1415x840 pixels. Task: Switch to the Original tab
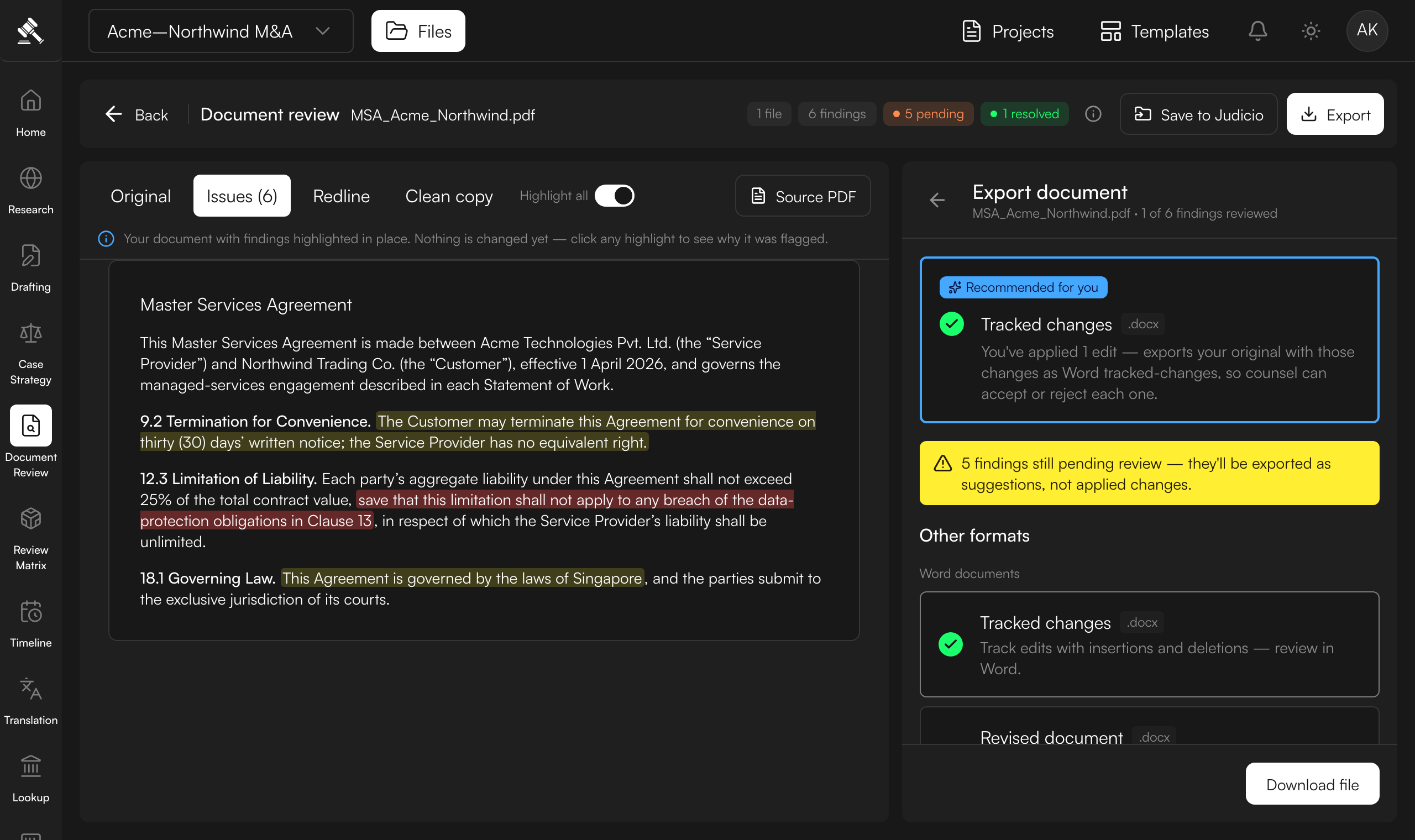[x=140, y=196]
